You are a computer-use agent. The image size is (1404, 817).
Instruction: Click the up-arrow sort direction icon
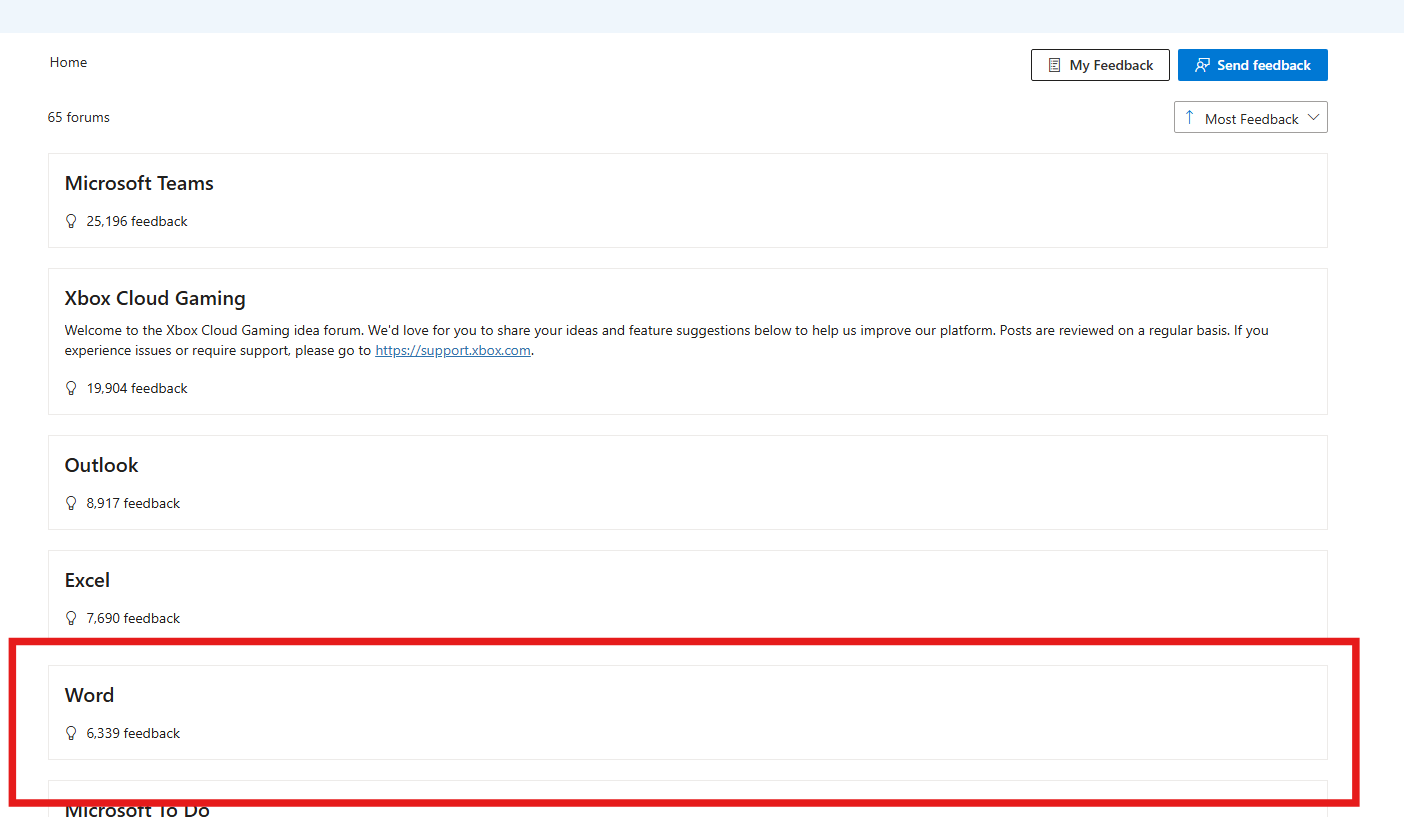point(1189,117)
